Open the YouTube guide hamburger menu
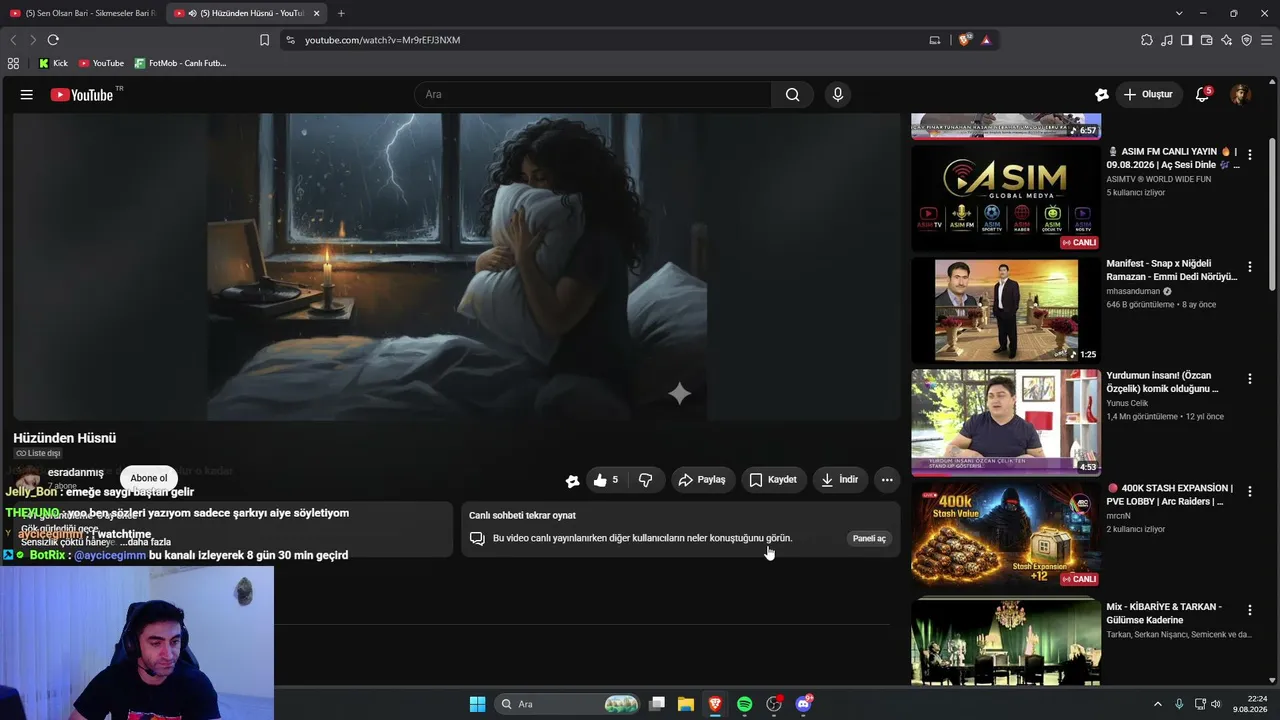This screenshot has height=720, width=1280. [x=27, y=95]
